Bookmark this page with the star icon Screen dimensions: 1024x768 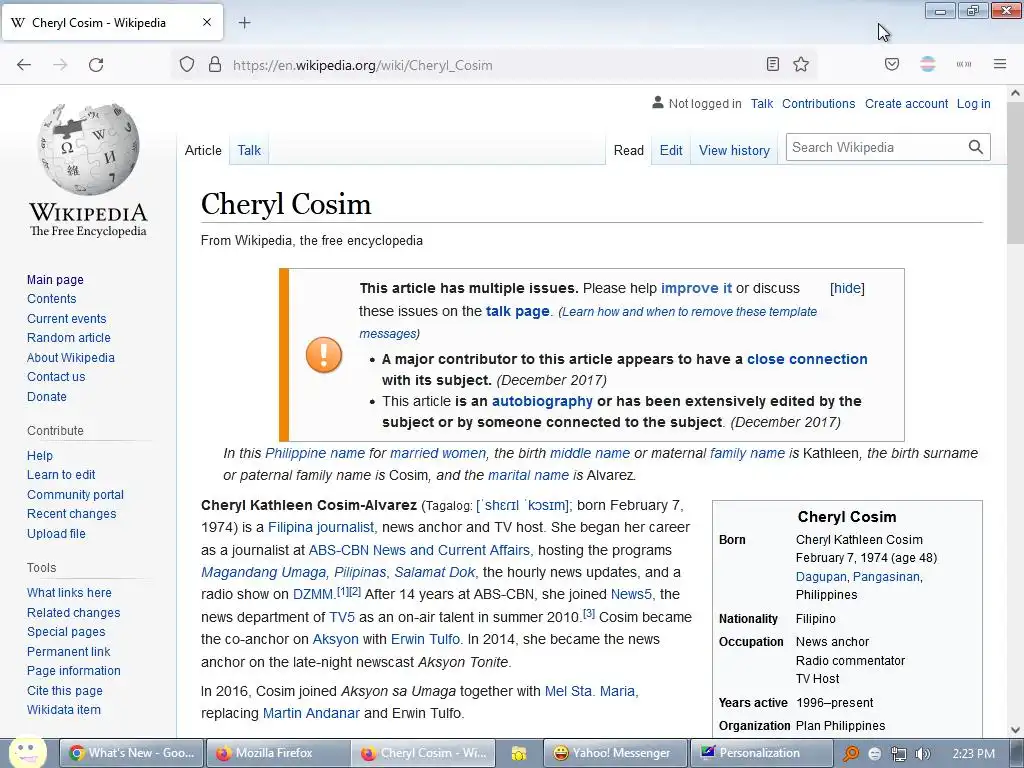tap(801, 64)
